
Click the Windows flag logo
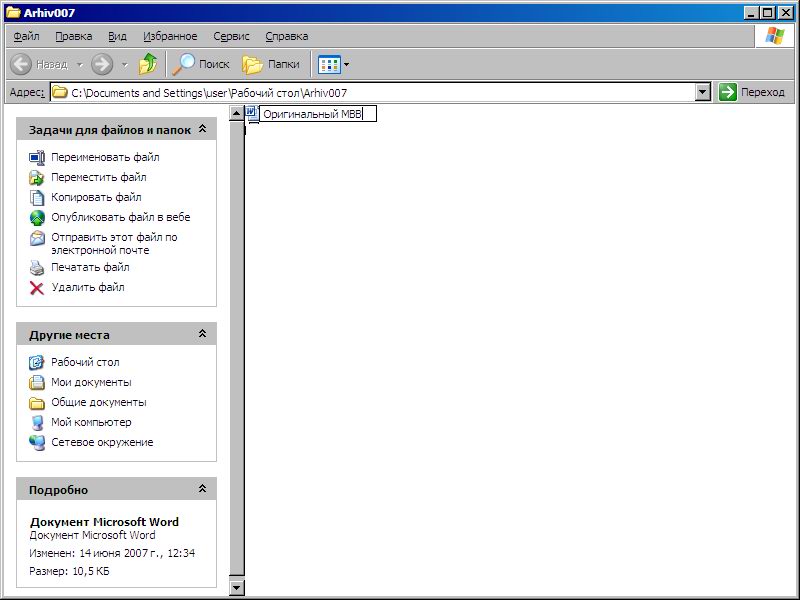coord(774,36)
